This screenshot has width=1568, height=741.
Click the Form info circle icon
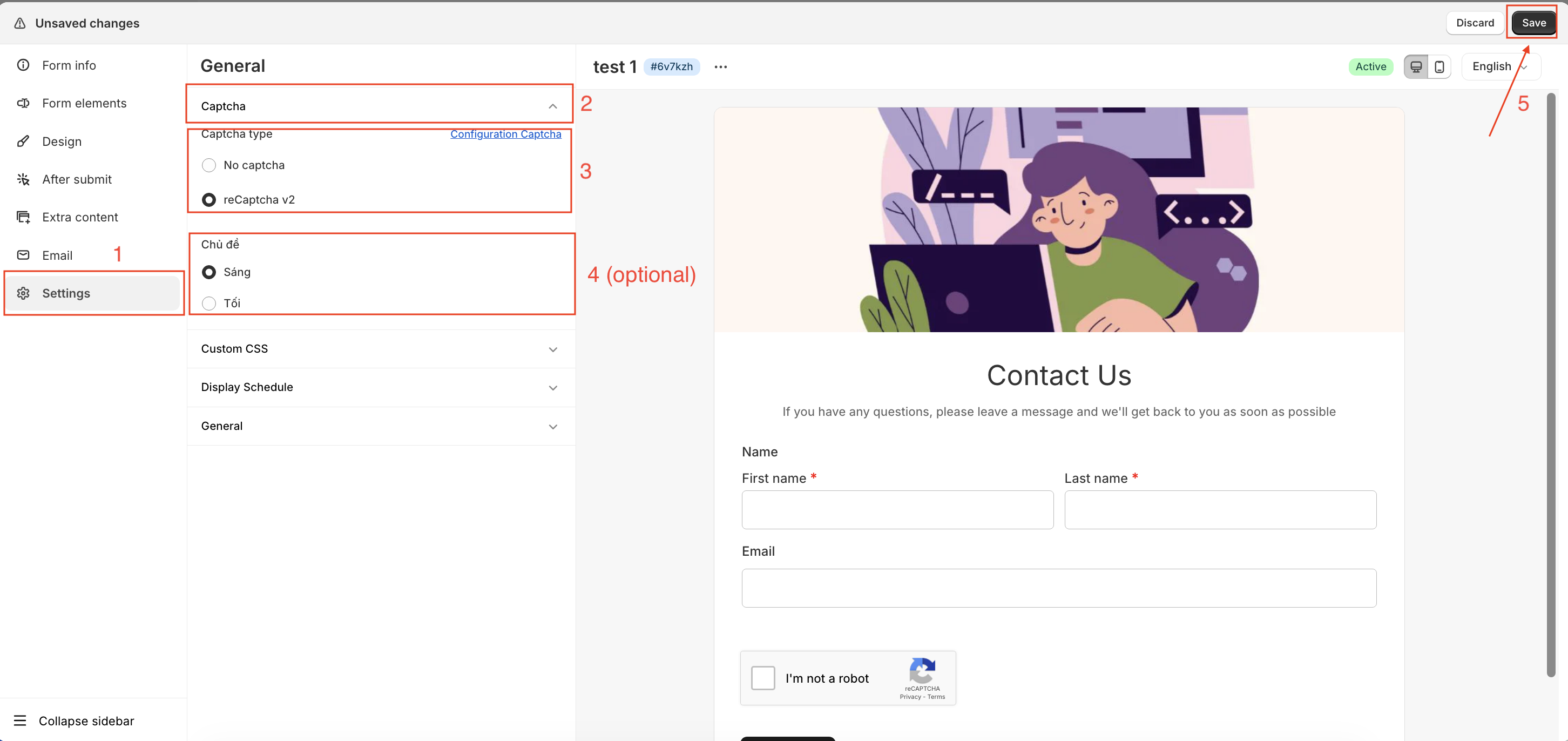coord(23,65)
